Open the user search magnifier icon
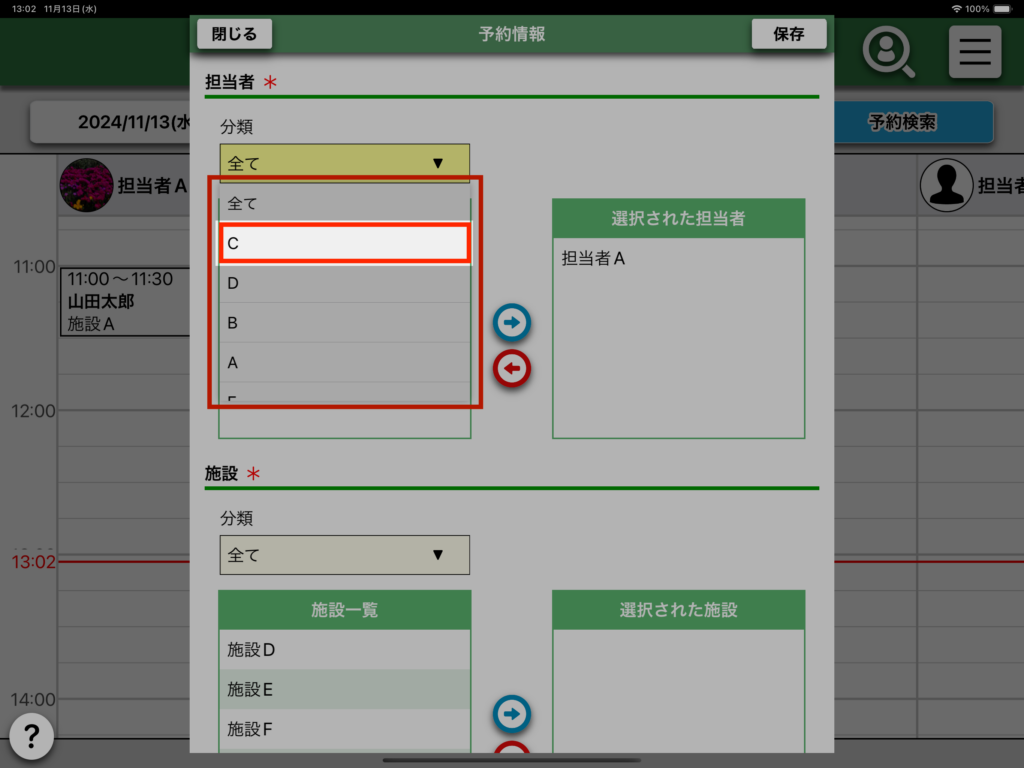The width and height of the screenshot is (1024, 768). coord(888,52)
